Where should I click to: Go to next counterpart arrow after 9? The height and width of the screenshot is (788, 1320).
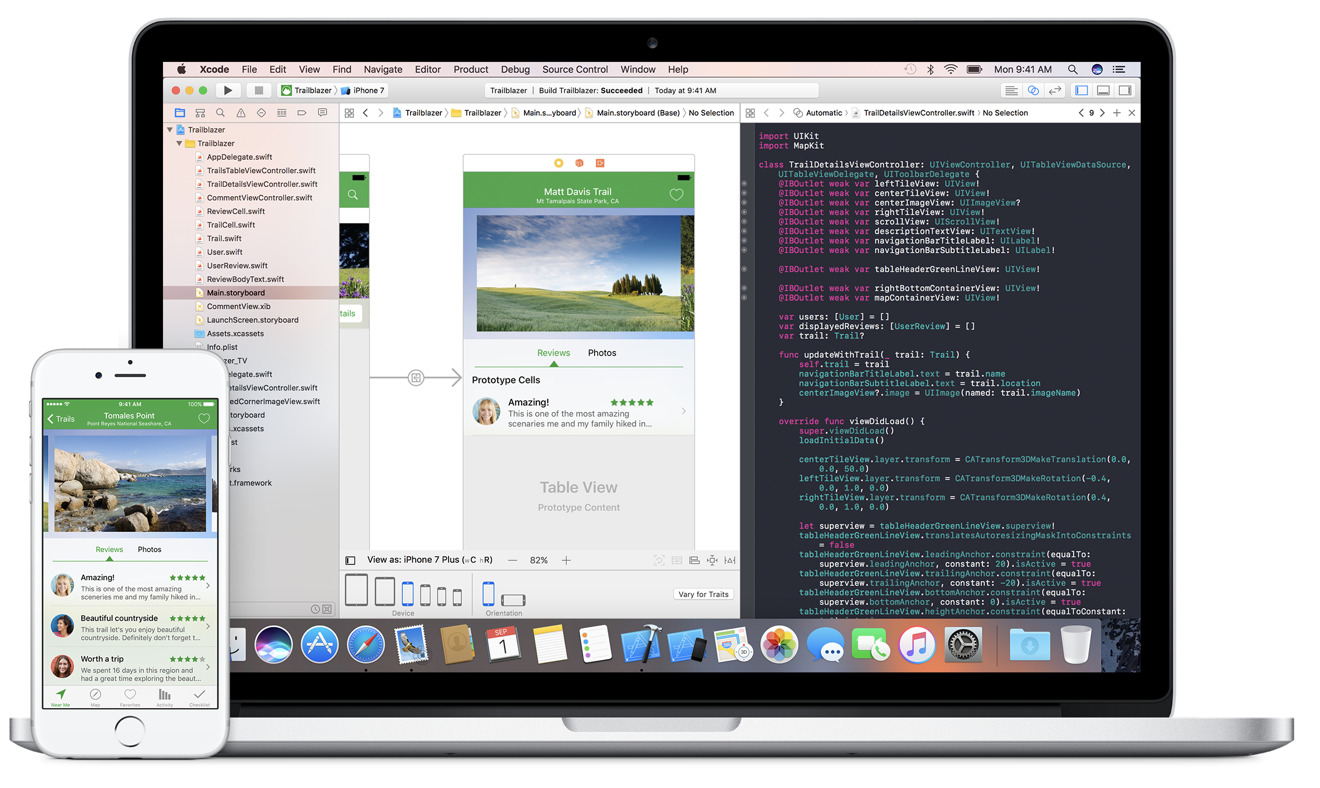pyautogui.click(x=1102, y=113)
